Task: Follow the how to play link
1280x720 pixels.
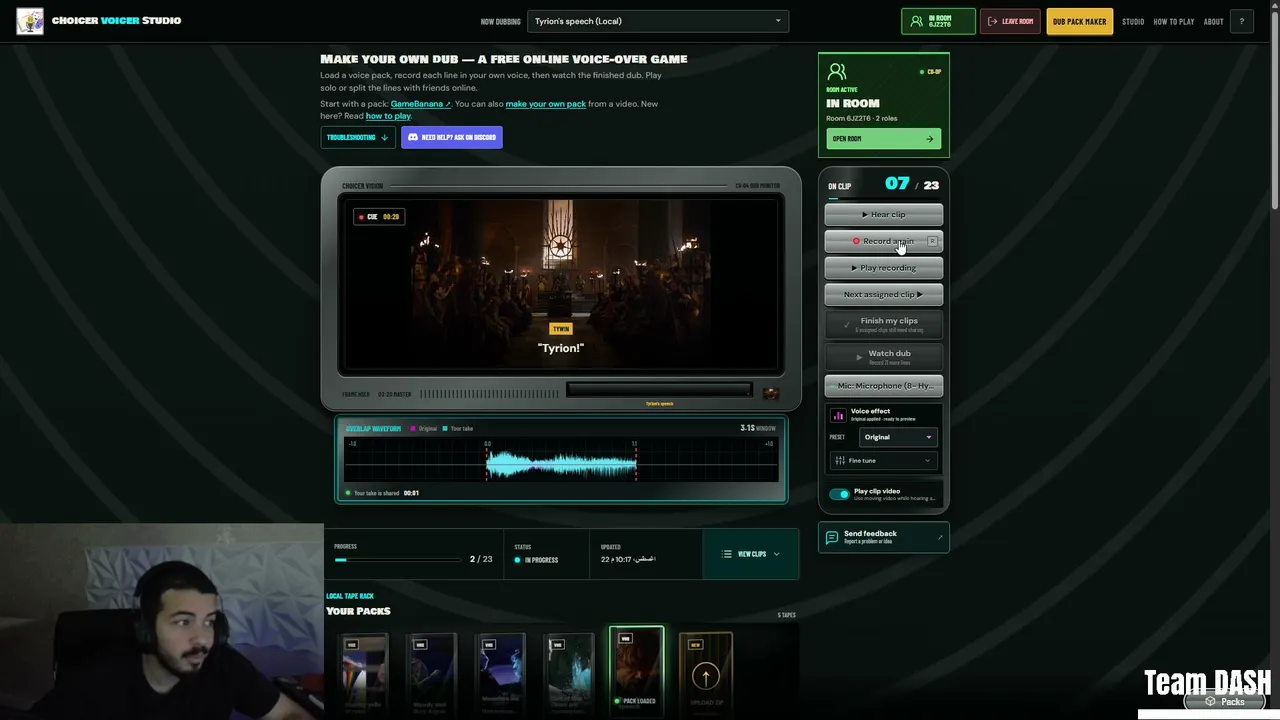Action: [388, 116]
